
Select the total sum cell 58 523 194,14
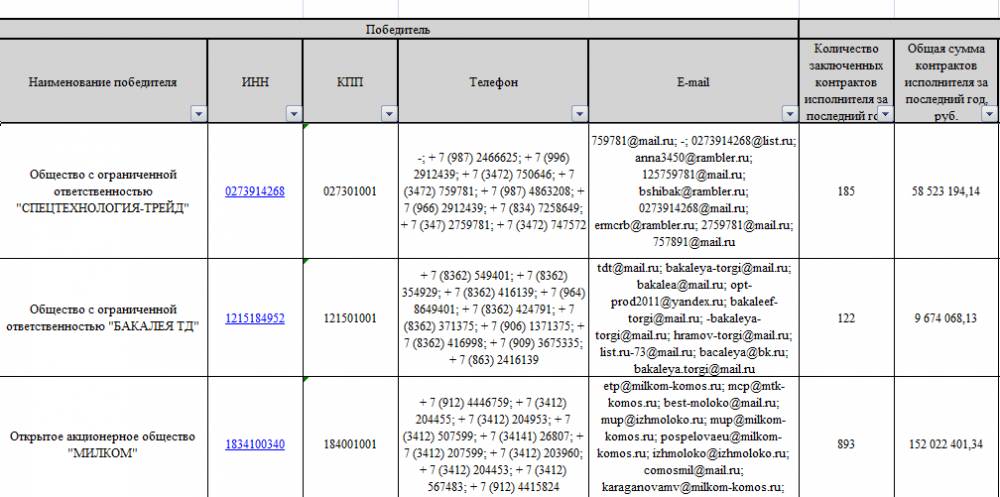coord(945,191)
